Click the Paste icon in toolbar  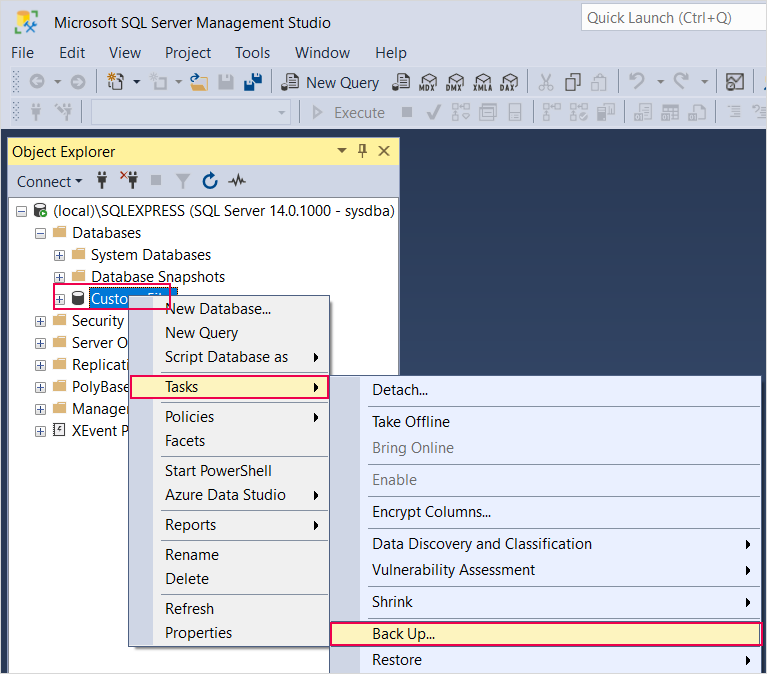599,82
